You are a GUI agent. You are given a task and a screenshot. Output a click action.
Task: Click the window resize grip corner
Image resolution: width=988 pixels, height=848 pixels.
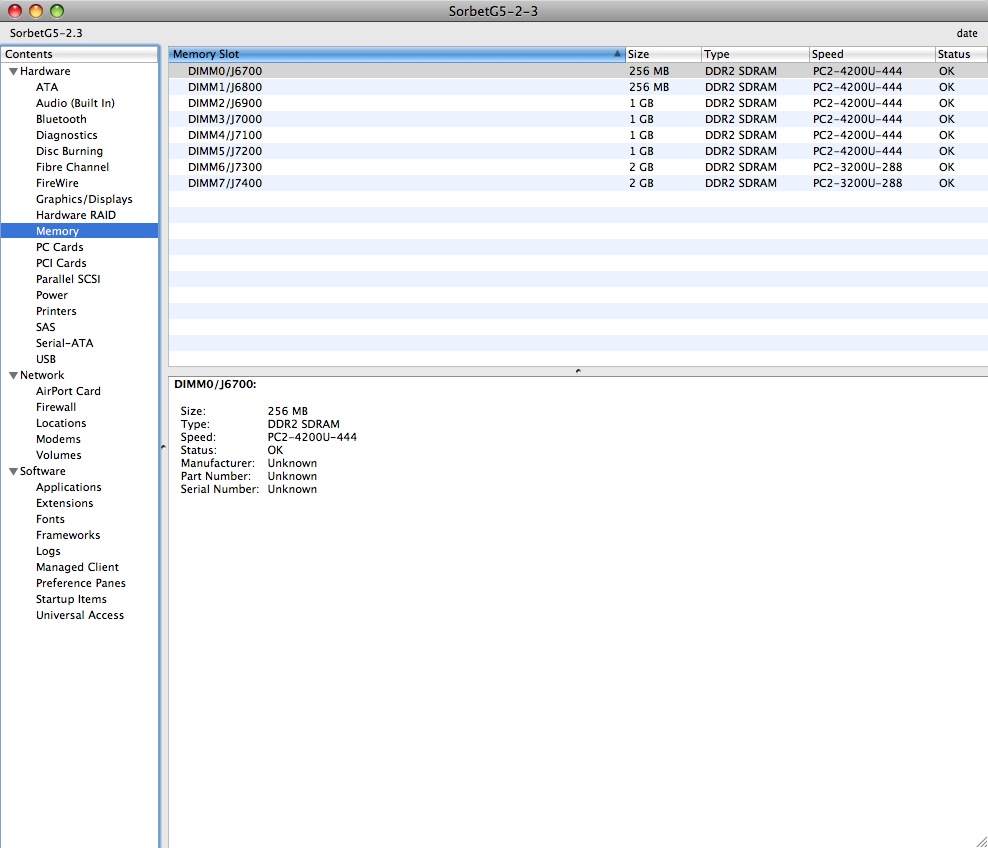point(981,841)
